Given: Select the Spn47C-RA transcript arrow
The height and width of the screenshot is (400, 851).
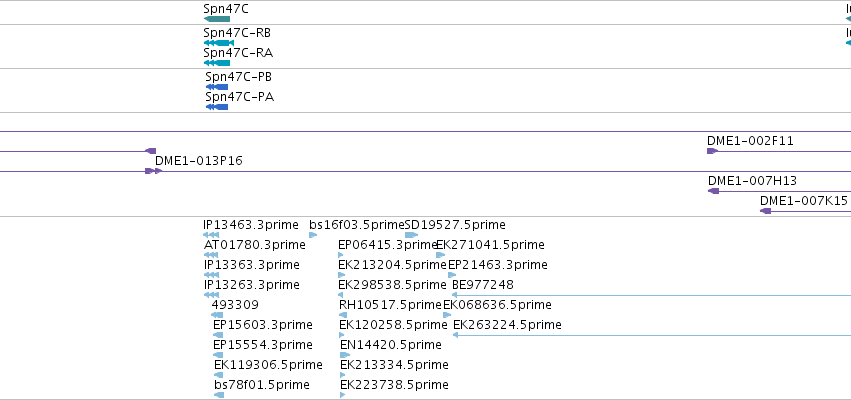Looking at the screenshot, I should click(x=217, y=63).
